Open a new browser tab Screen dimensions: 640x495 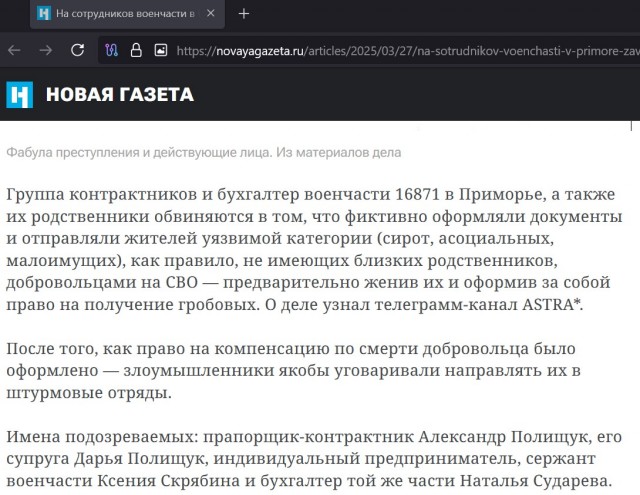tap(244, 14)
